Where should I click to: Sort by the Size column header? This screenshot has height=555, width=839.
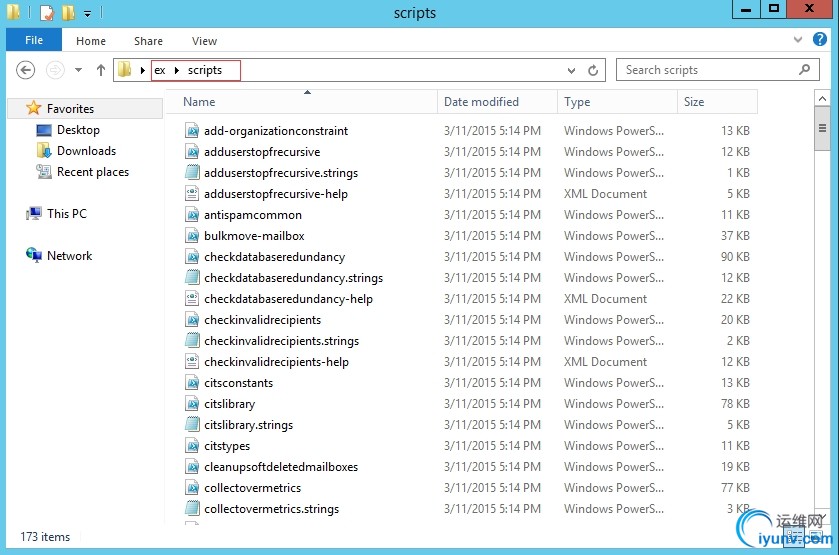(717, 102)
